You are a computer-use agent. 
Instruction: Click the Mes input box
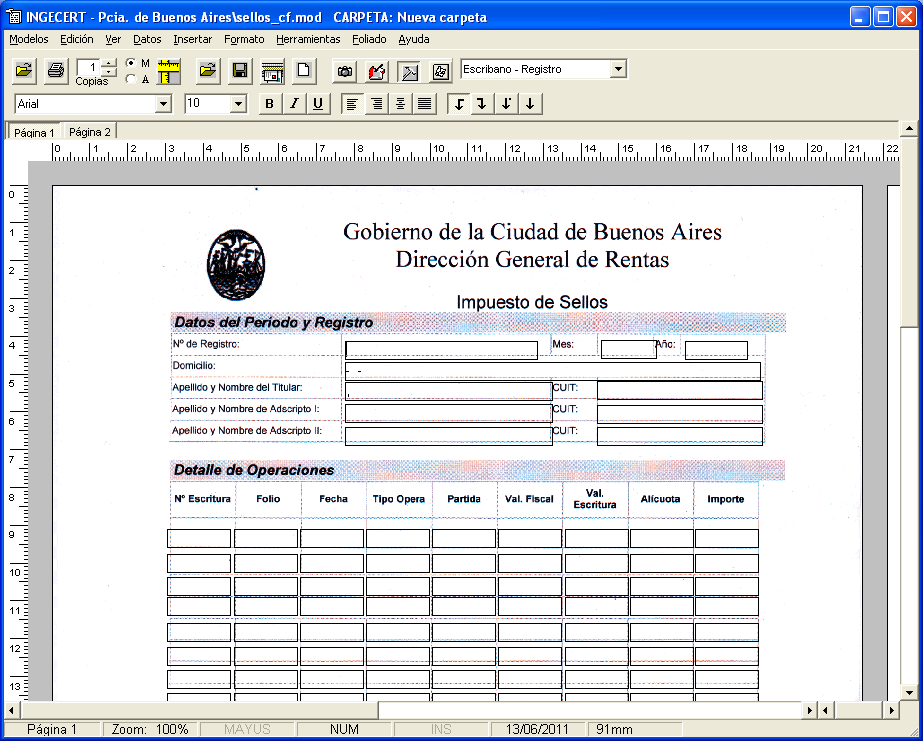pos(629,349)
